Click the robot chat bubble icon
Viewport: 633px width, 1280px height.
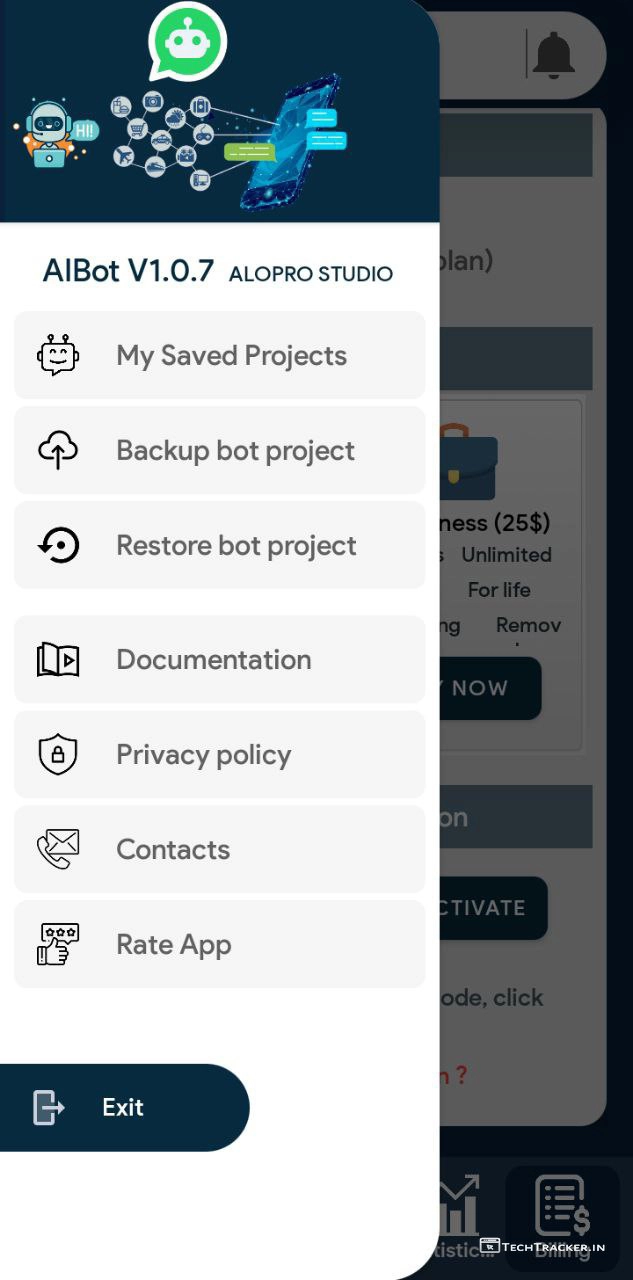pyautogui.click(x=58, y=356)
